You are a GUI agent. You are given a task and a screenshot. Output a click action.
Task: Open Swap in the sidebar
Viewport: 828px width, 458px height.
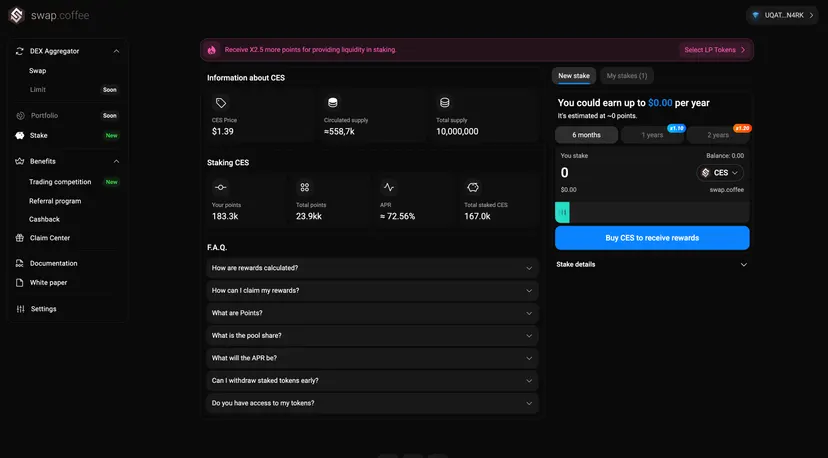click(x=37, y=71)
